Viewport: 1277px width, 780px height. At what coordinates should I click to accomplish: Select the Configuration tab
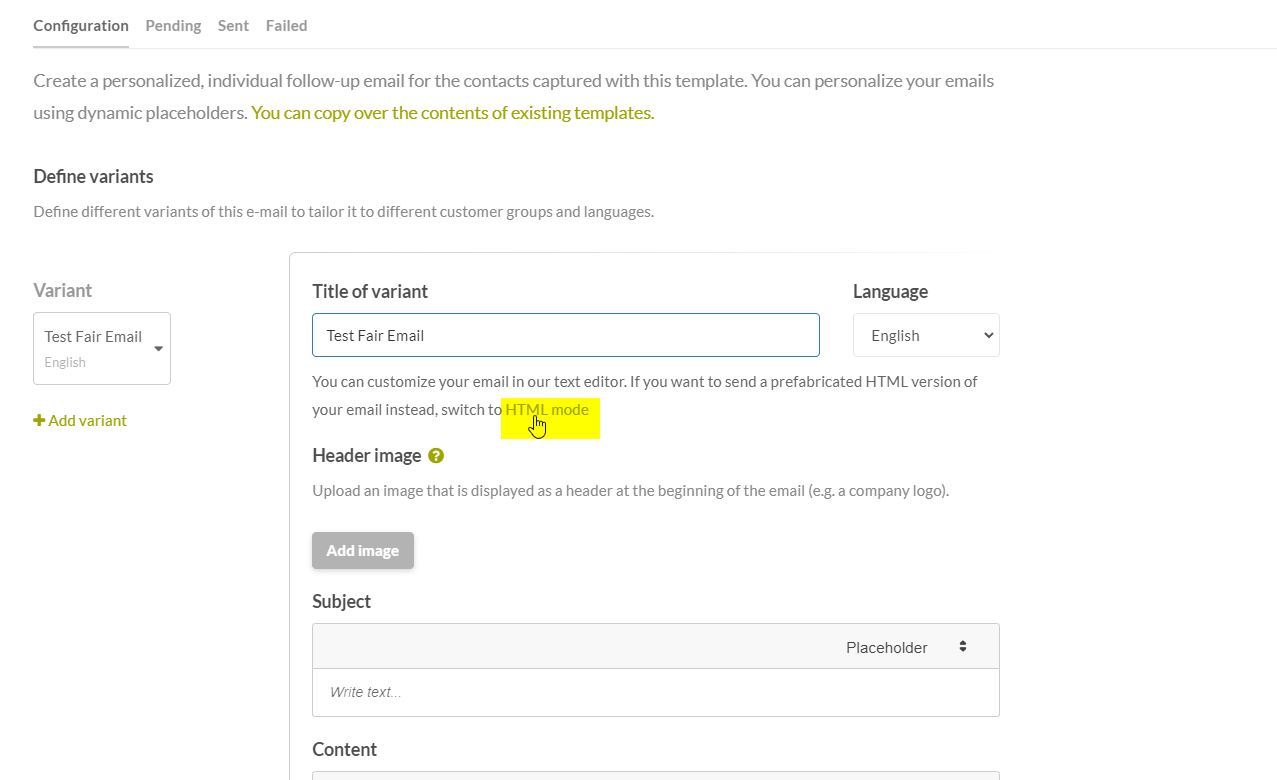[81, 26]
